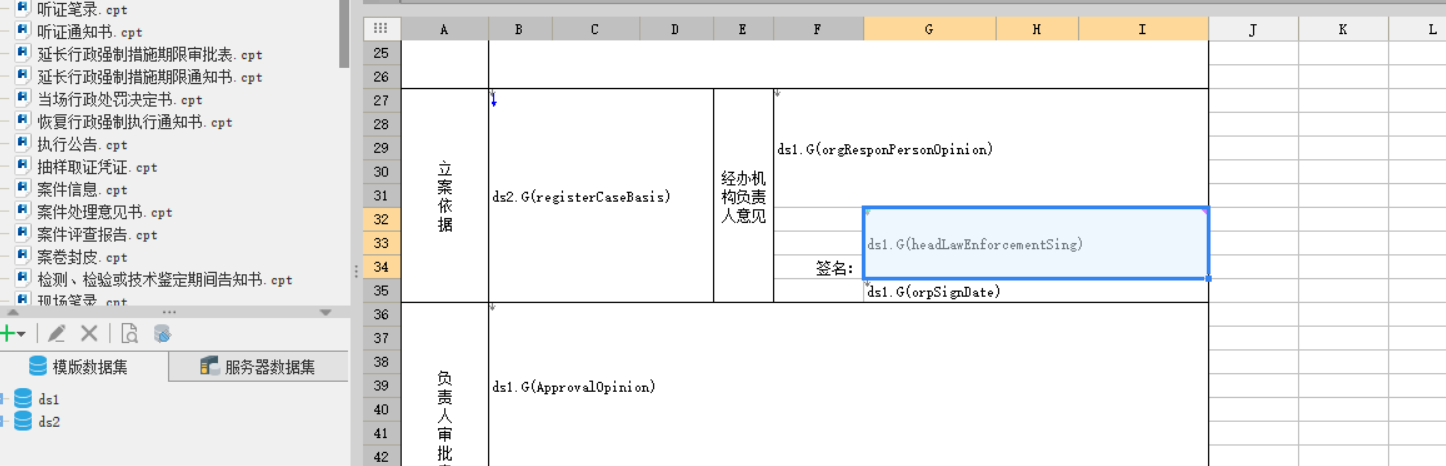The width and height of the screenshot is (1446, 466).
Task: Select the ds1 dataset icon
Action: (x=23, y=399)
